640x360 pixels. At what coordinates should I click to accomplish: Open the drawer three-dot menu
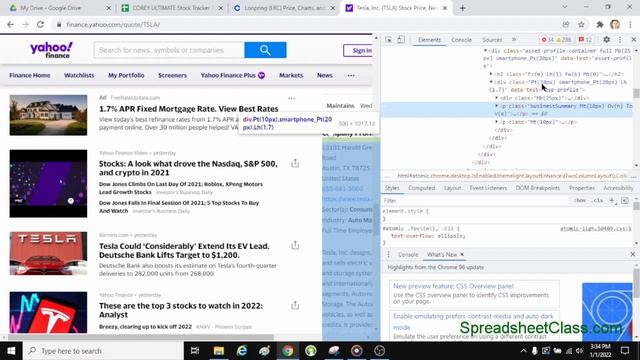pos(388,254)
